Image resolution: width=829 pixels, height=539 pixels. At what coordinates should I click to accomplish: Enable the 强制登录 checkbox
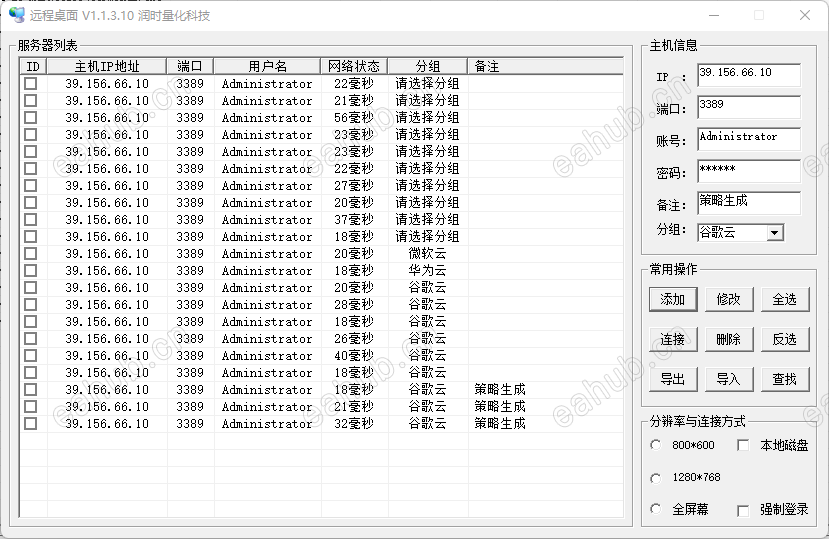click(743, 510)
